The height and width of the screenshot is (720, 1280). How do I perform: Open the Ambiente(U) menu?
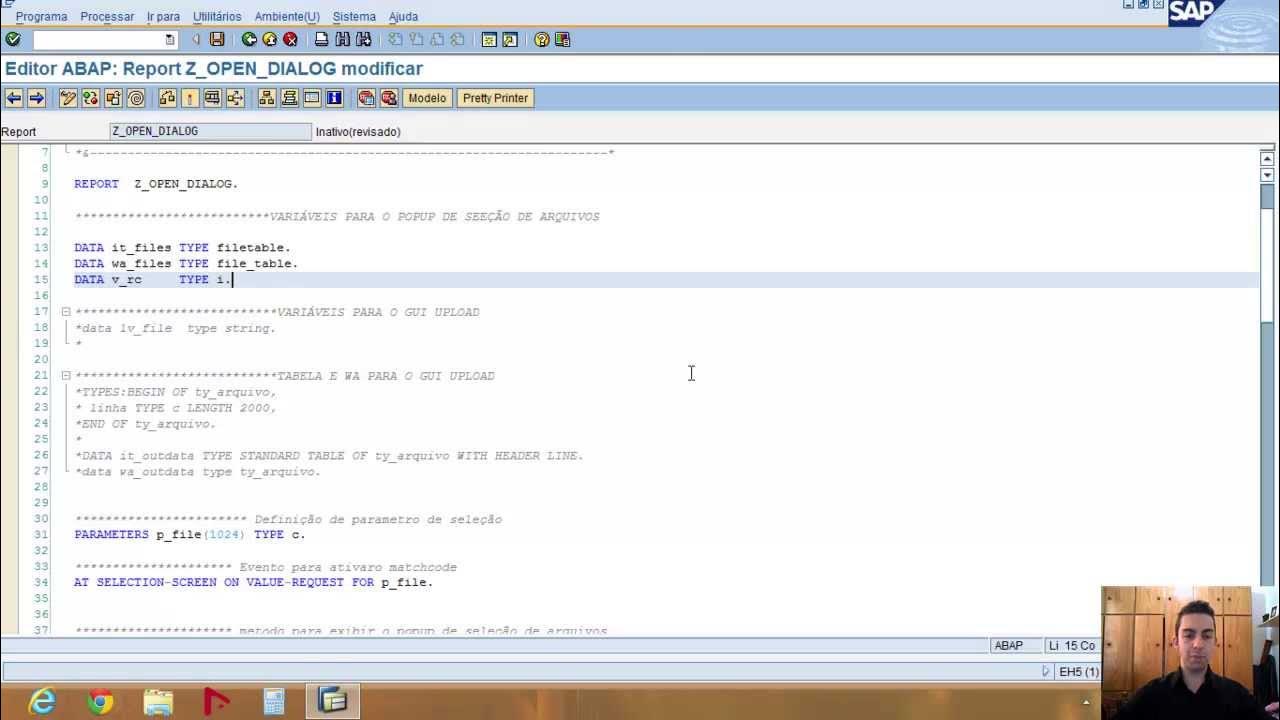pyautogui.click(x=287, y=16)
